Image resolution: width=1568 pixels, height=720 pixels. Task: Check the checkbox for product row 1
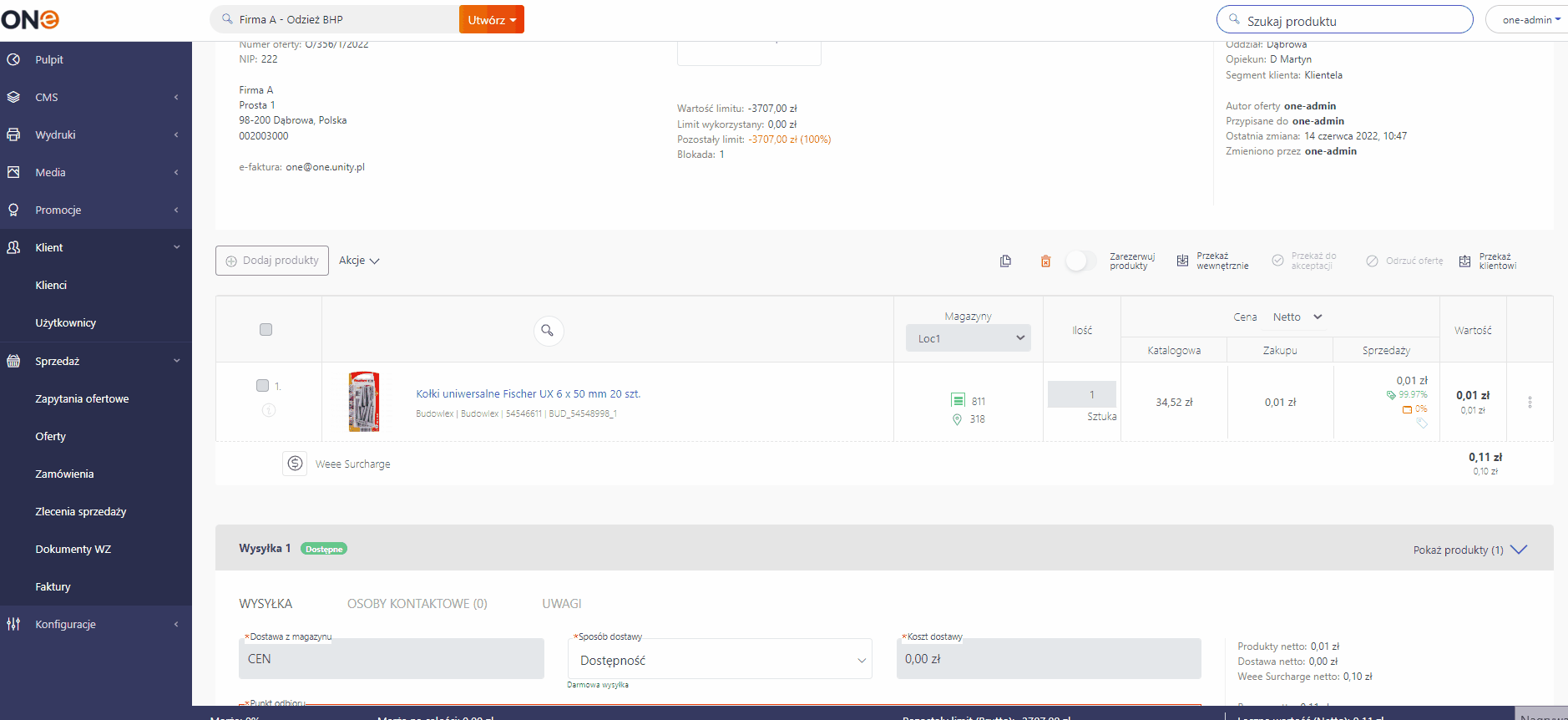[x=262, y=385]
